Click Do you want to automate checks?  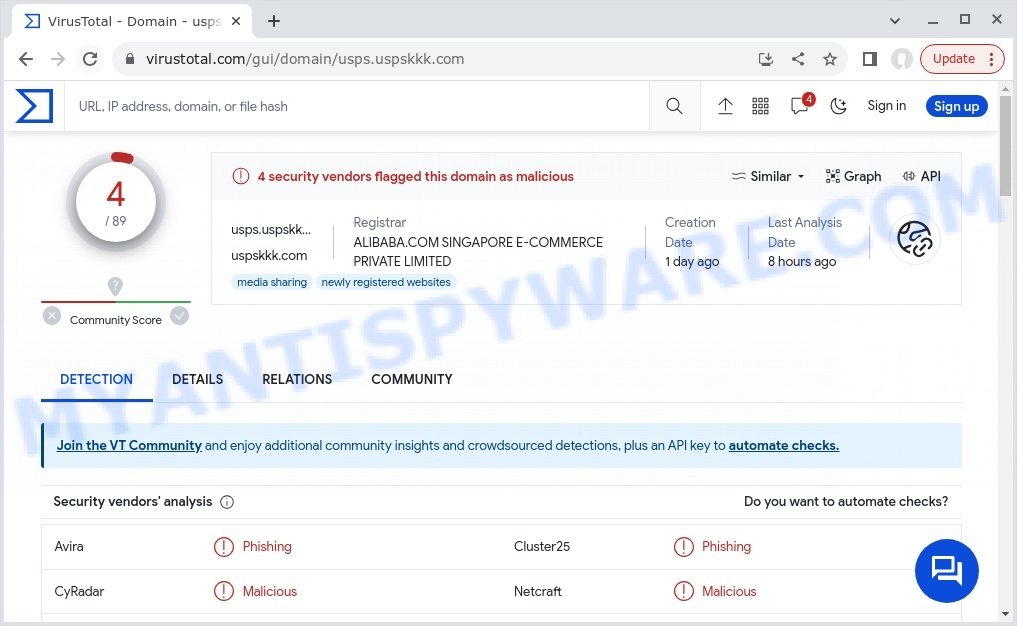[846, 501]
